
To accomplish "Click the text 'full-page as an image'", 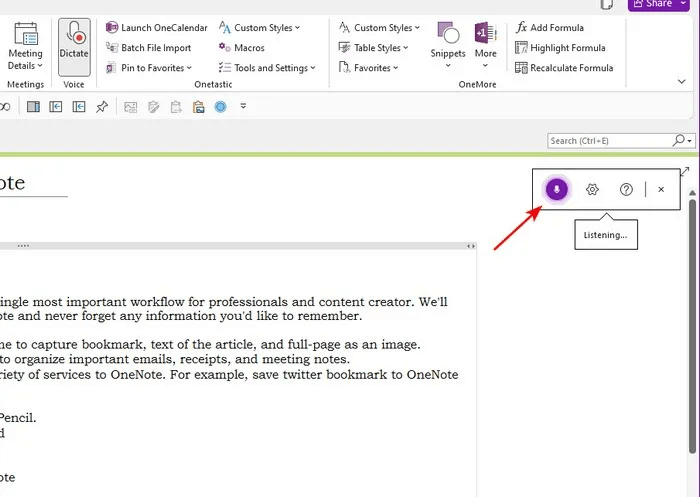I will (x=354, y=345).
